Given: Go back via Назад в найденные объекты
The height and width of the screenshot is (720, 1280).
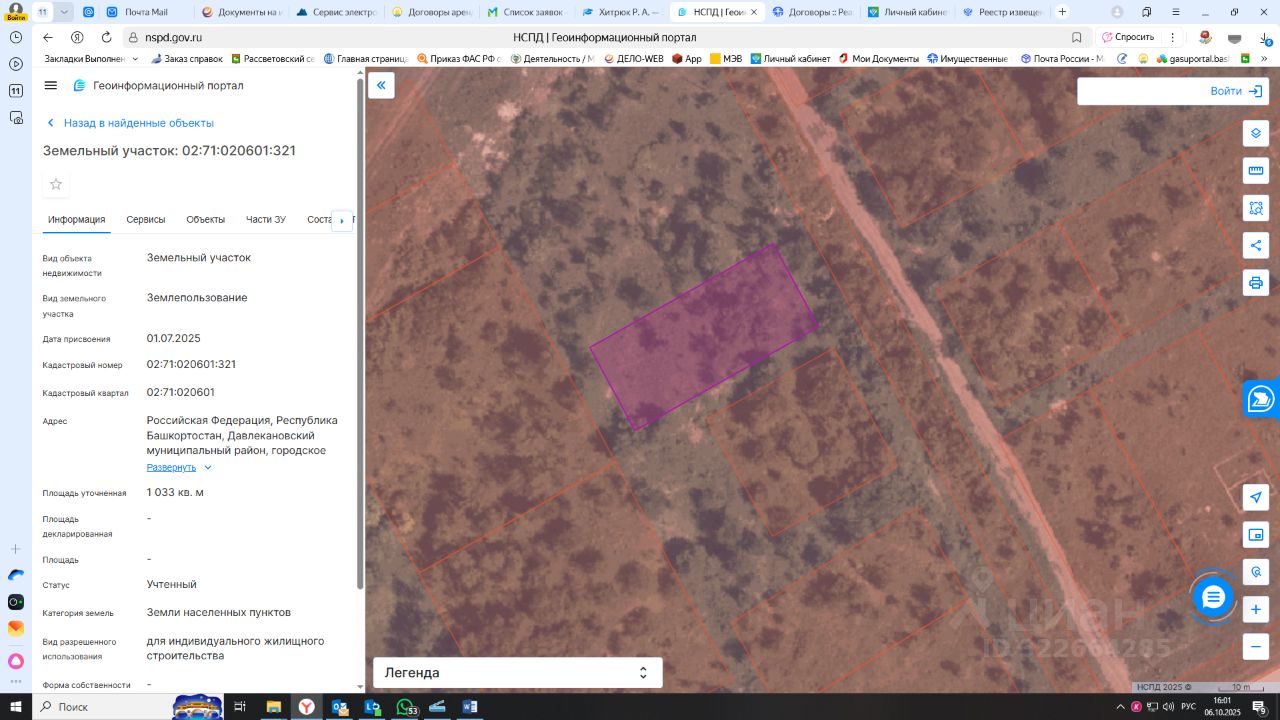Looking at the screenshot, I should pyautogui.click(x=131, y=123).
